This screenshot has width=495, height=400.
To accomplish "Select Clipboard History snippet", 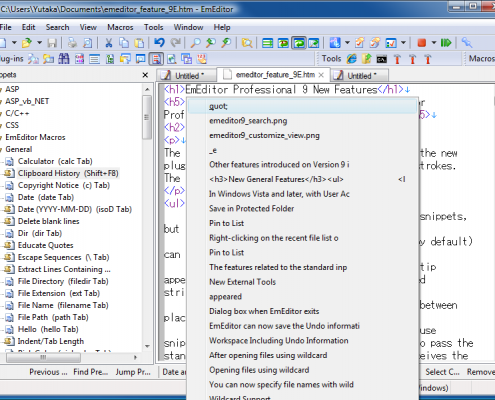I will (x=68, y=173).
